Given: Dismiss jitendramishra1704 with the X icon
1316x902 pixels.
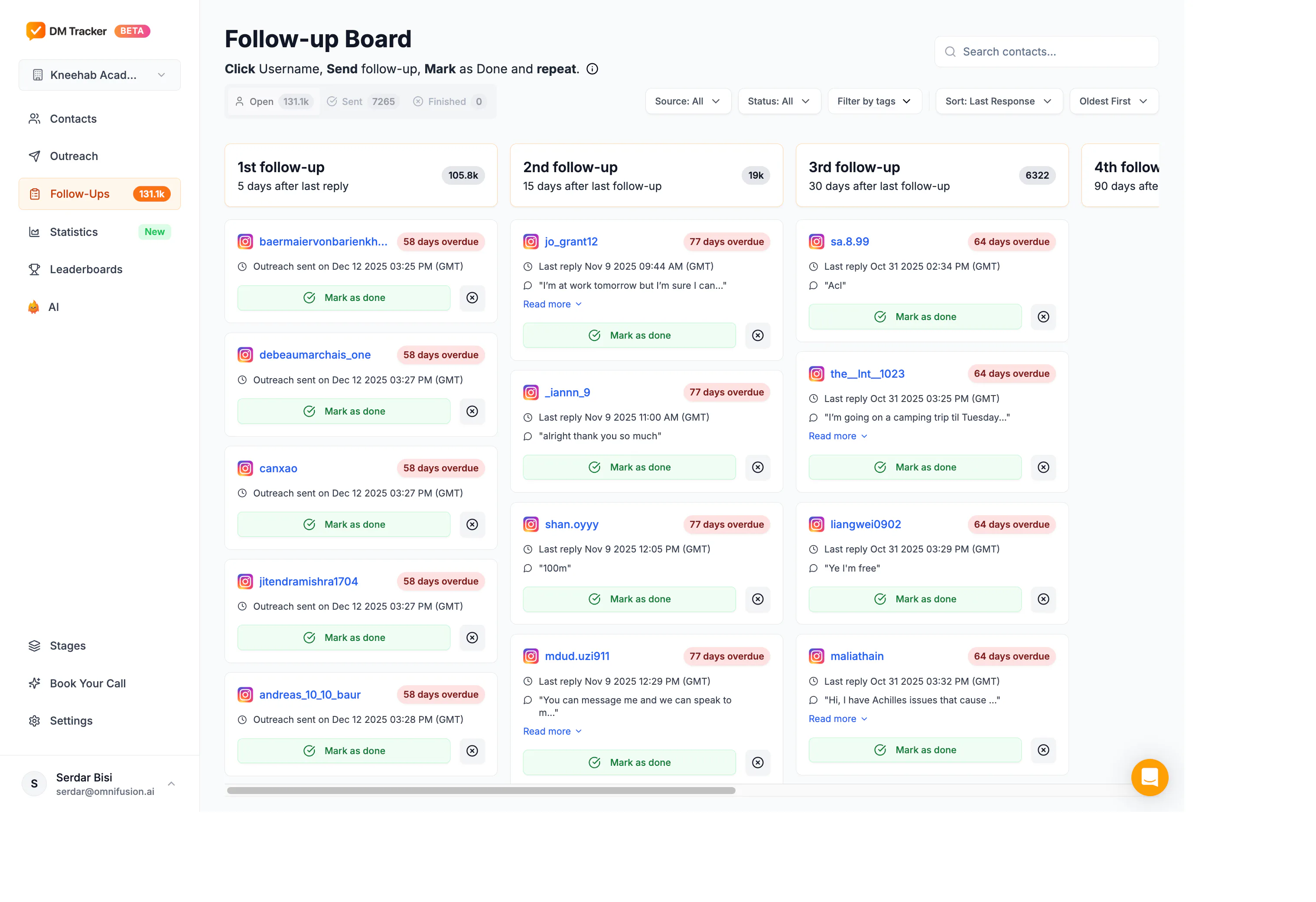Looking at the screenshot, I should (x=472, y=638).
